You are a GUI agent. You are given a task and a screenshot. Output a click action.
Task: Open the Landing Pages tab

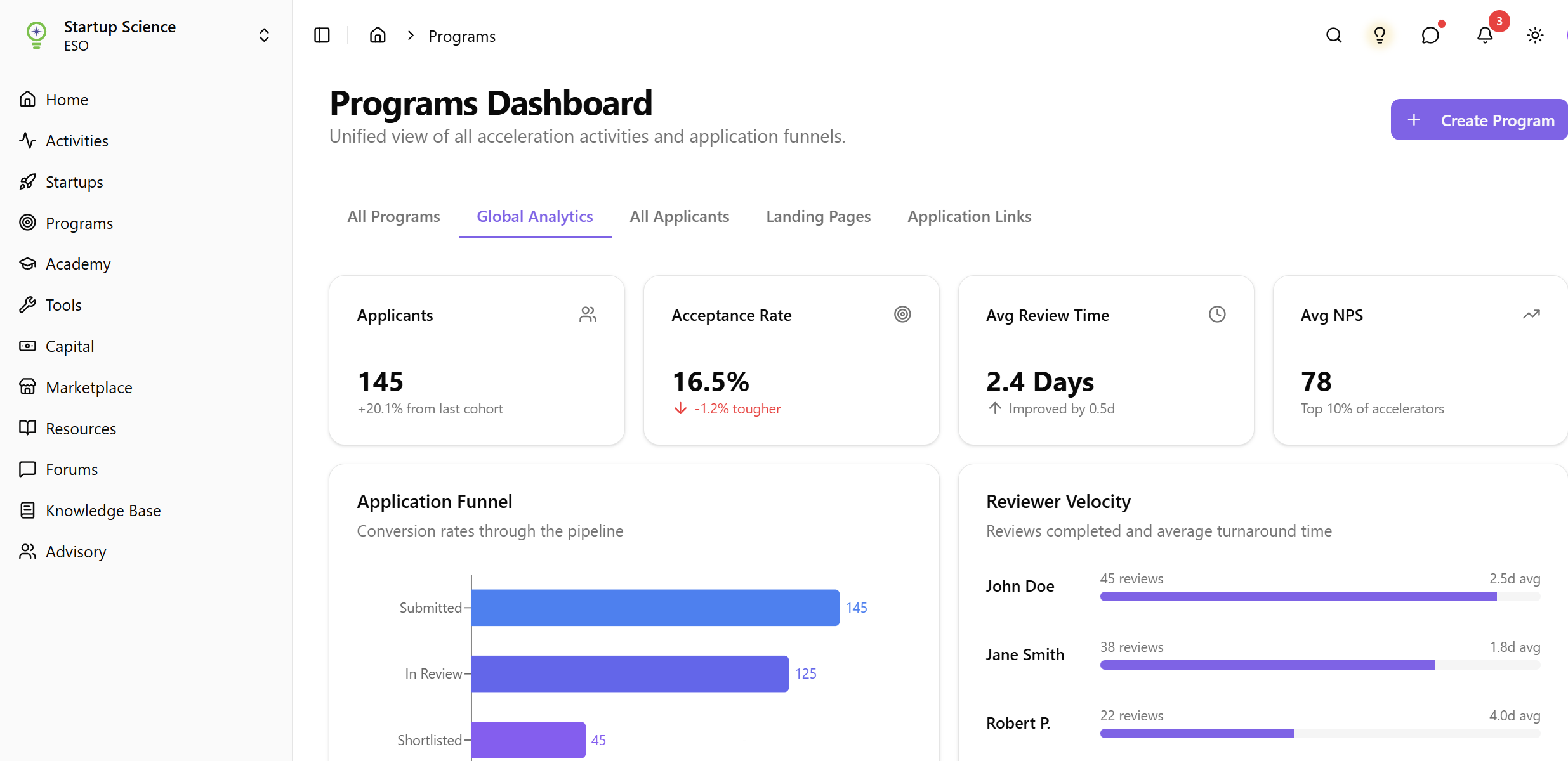coord(818,216)
